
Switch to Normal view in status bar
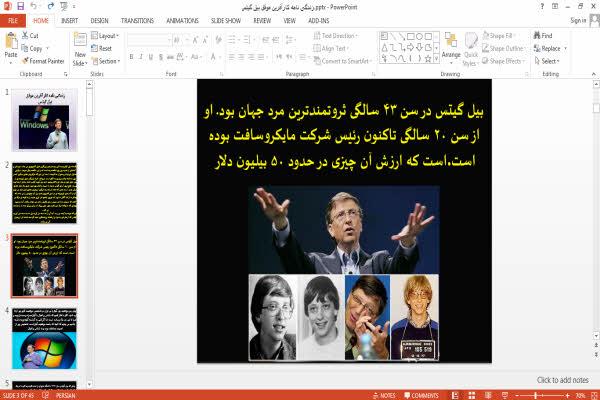click(x=455, y=395)
